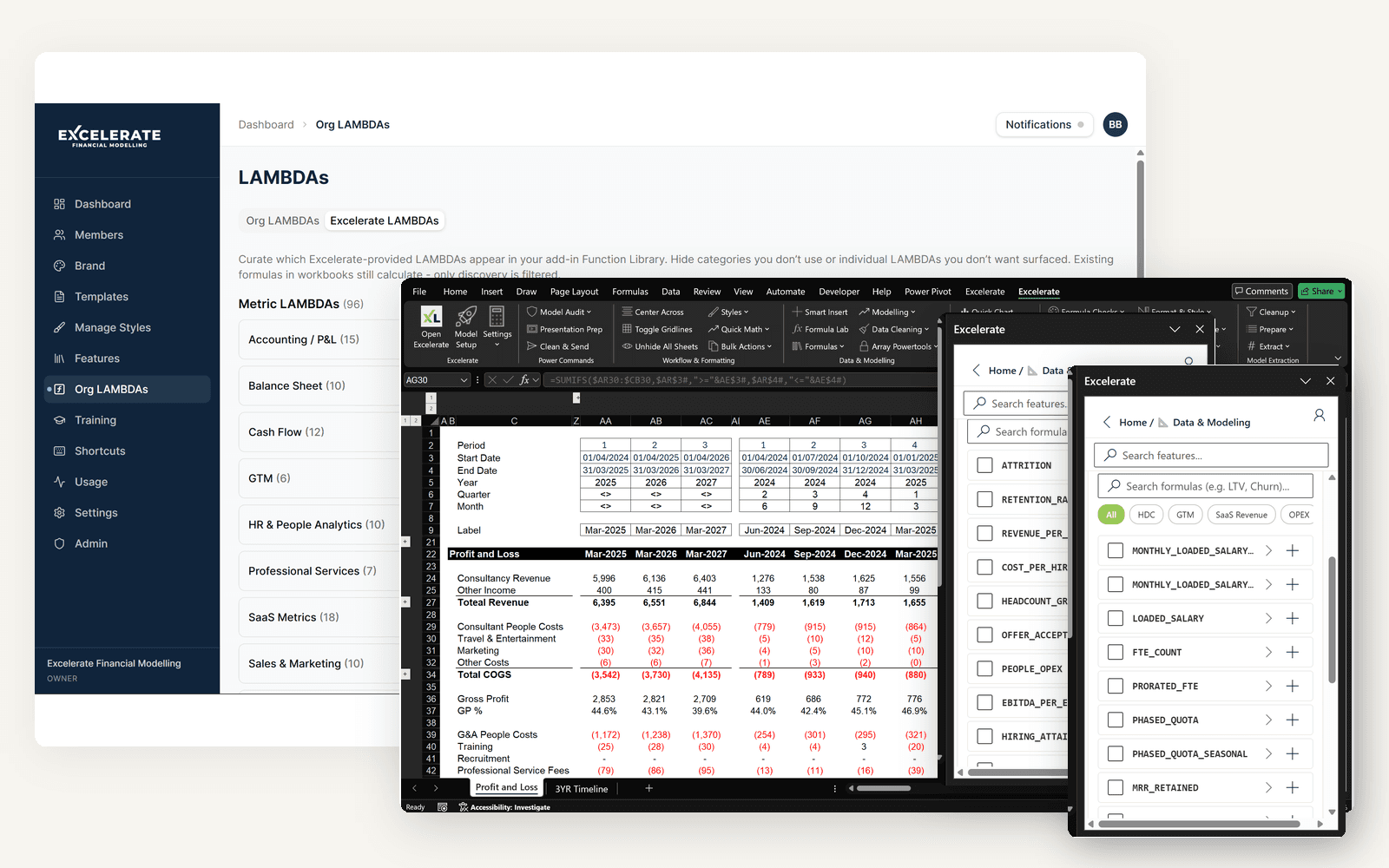Click the Search formulas field in front pane
The image size is (1389, 868).
click(x=1205, y=486)
